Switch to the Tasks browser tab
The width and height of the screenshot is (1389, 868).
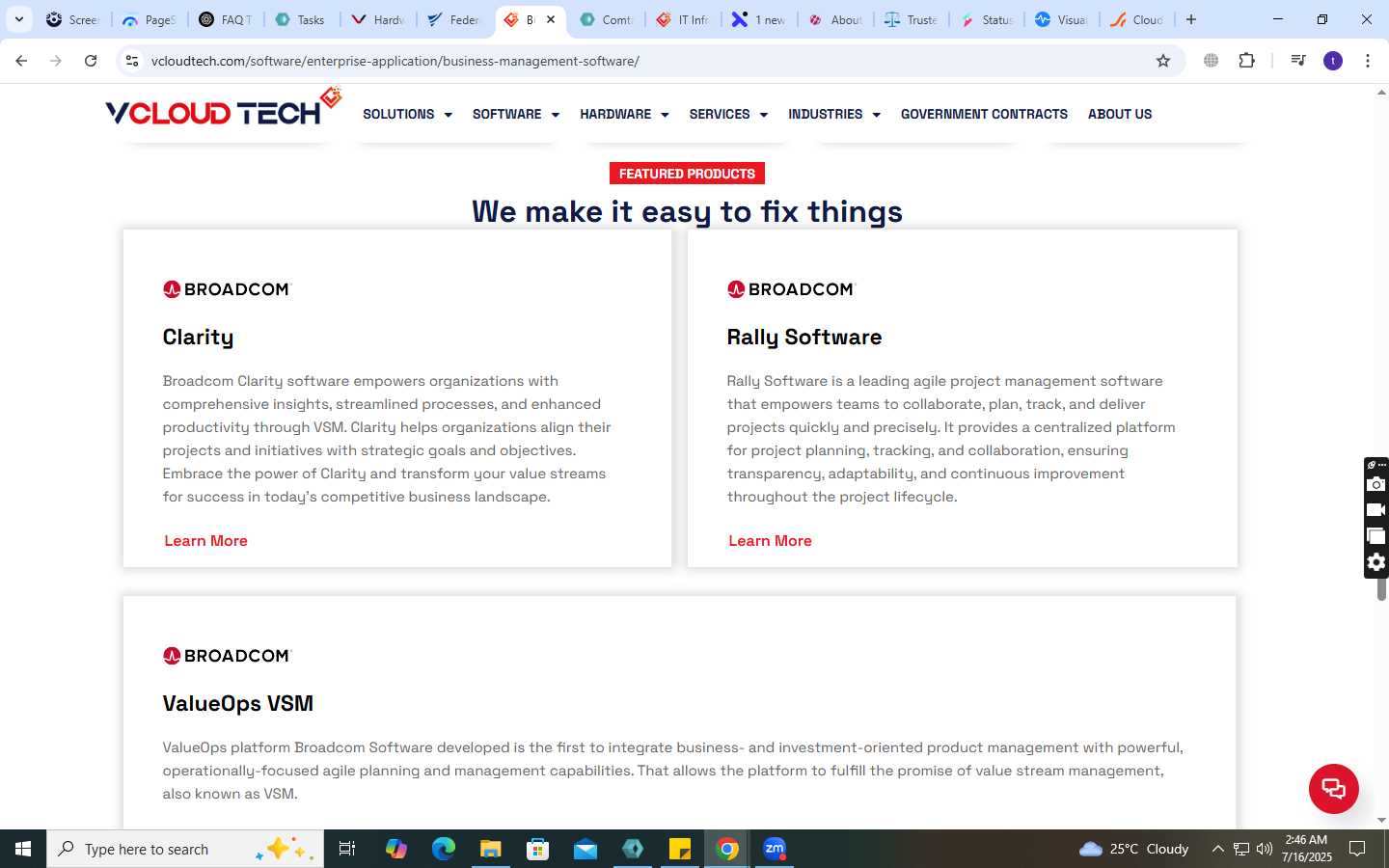(301, 19)
